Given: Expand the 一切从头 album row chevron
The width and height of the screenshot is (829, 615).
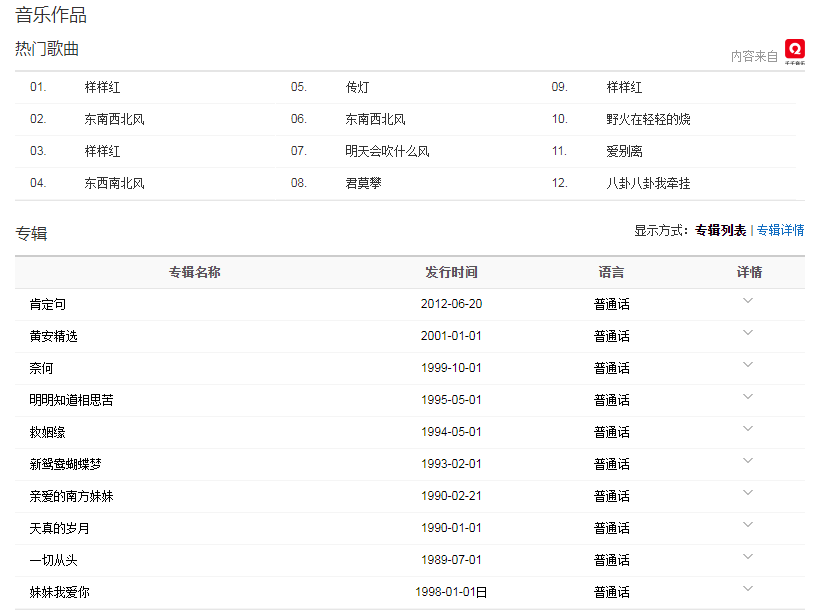Looking at the screenshot, I should [748, 557].
